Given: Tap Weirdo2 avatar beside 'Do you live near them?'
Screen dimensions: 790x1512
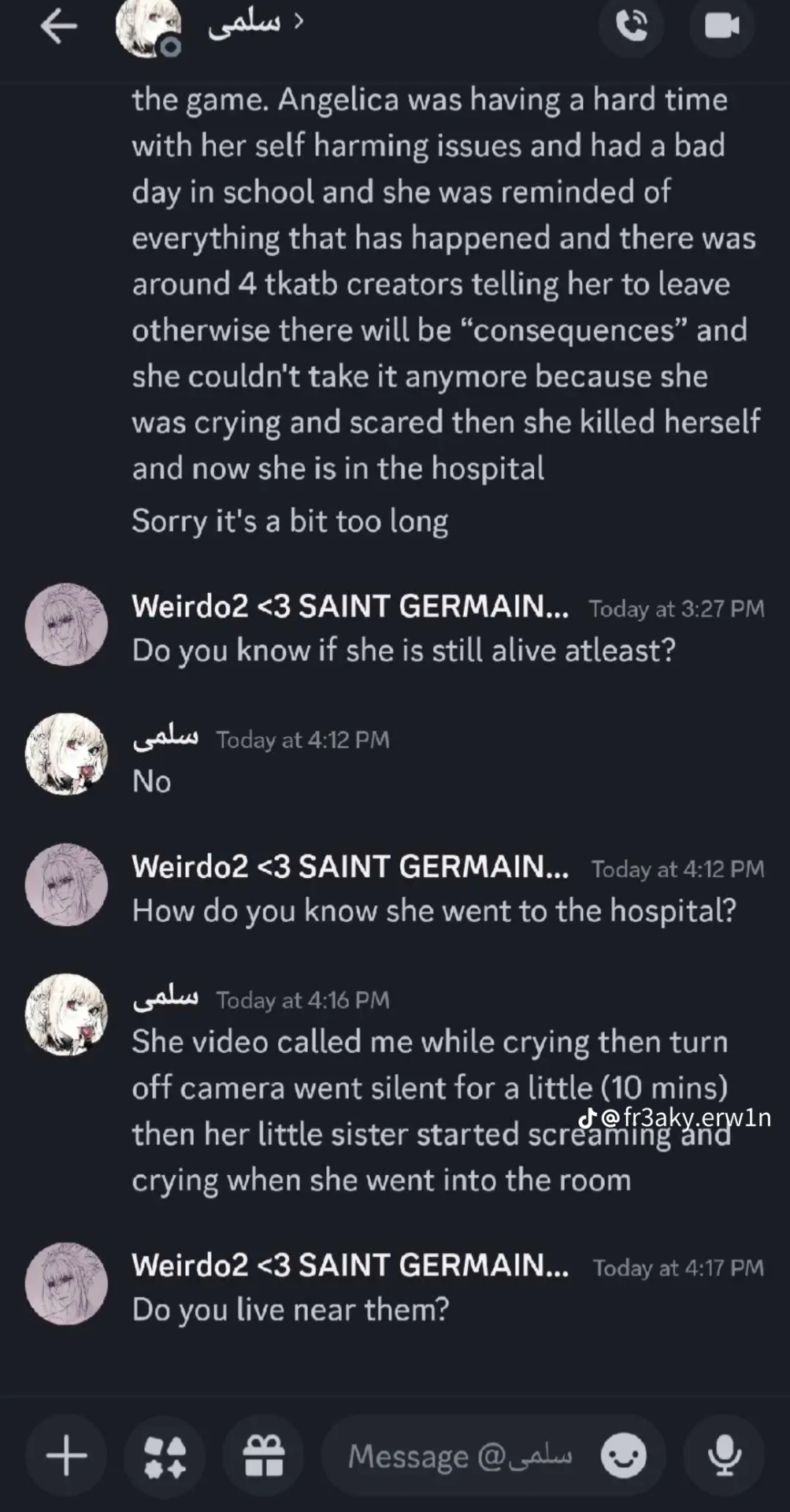Looking at the screenshot, I should coord(67,1284).
